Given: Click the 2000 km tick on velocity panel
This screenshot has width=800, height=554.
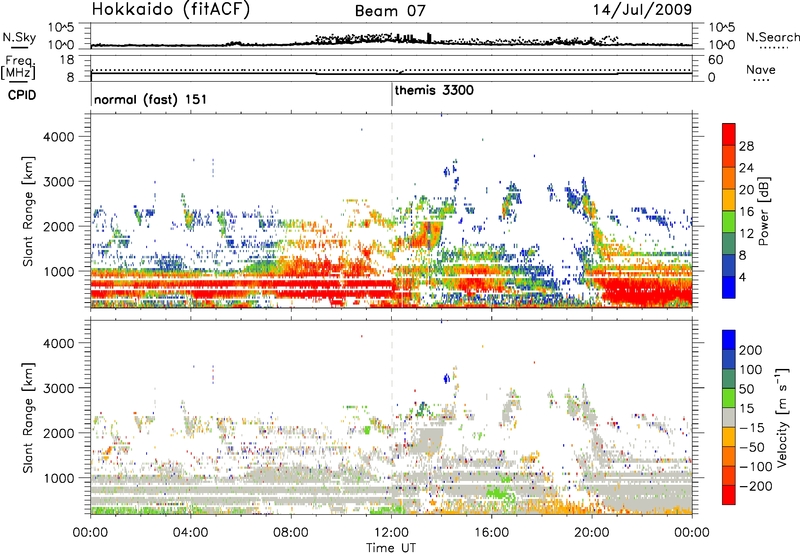Looking at the screenshot, I should (59, 433).
